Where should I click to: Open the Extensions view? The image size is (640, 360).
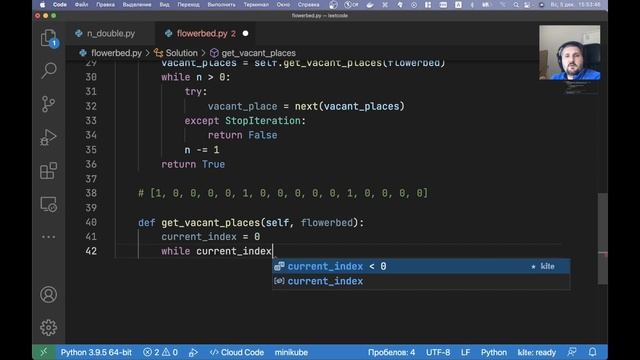pyautogui.click(x=49, y=171)
